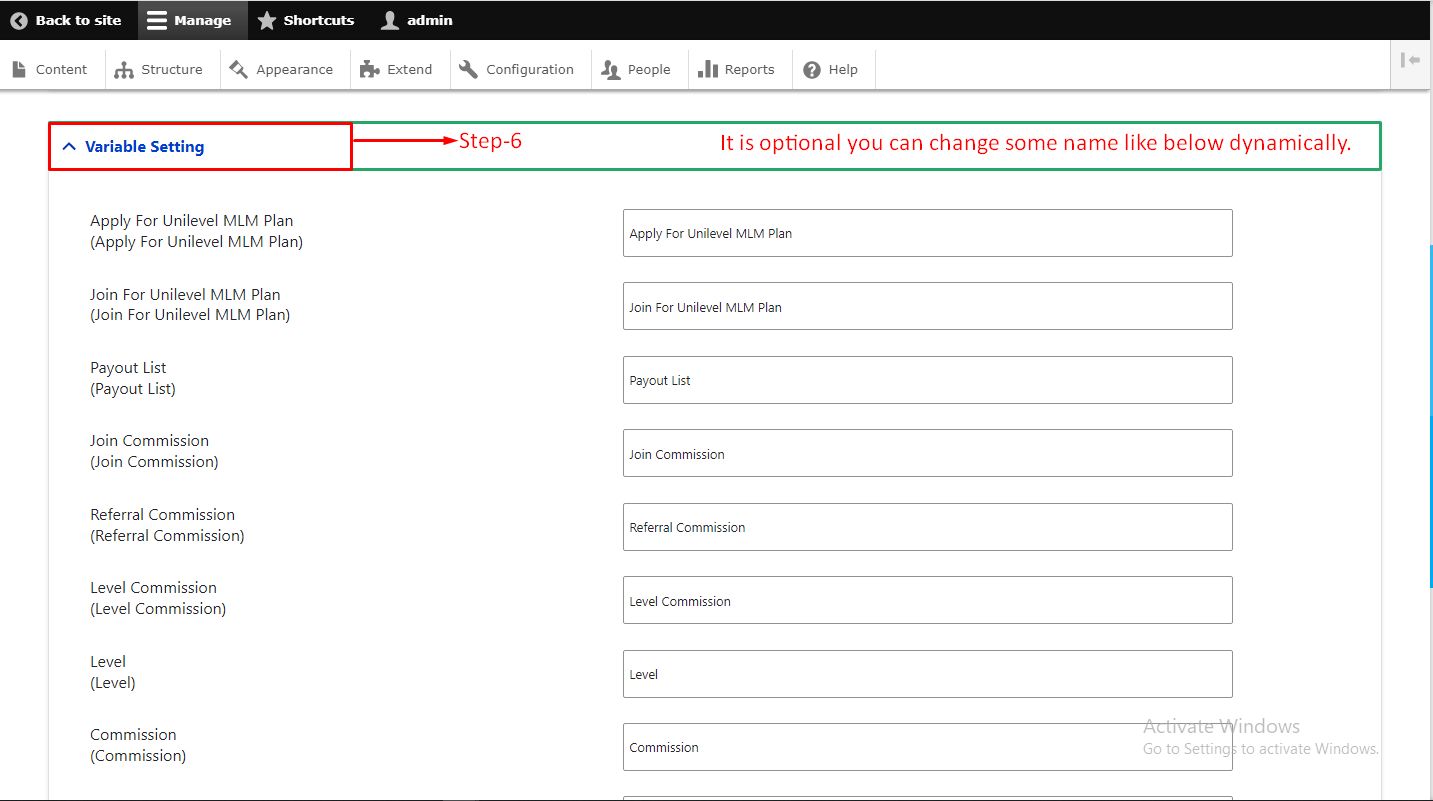Focus the Payout List text box

pos(927,380)
